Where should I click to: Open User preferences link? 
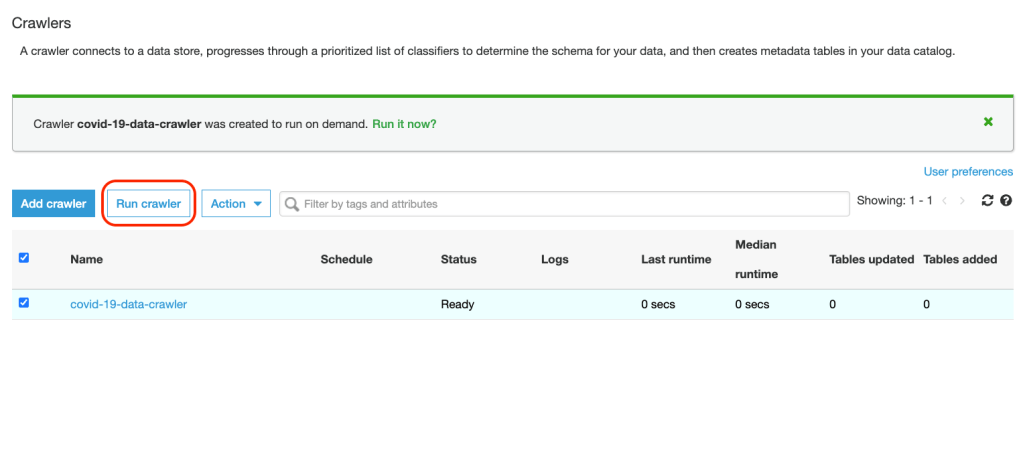tap(968, 172)
